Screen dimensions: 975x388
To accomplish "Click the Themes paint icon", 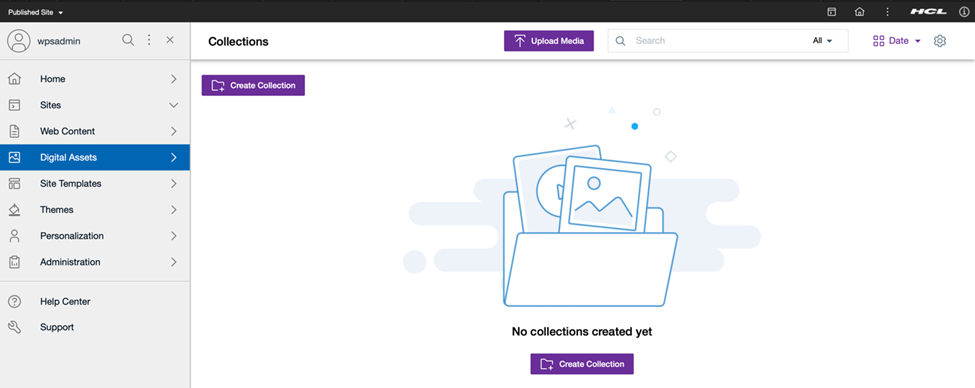I will pyautogui.click(x=14, y=210).
